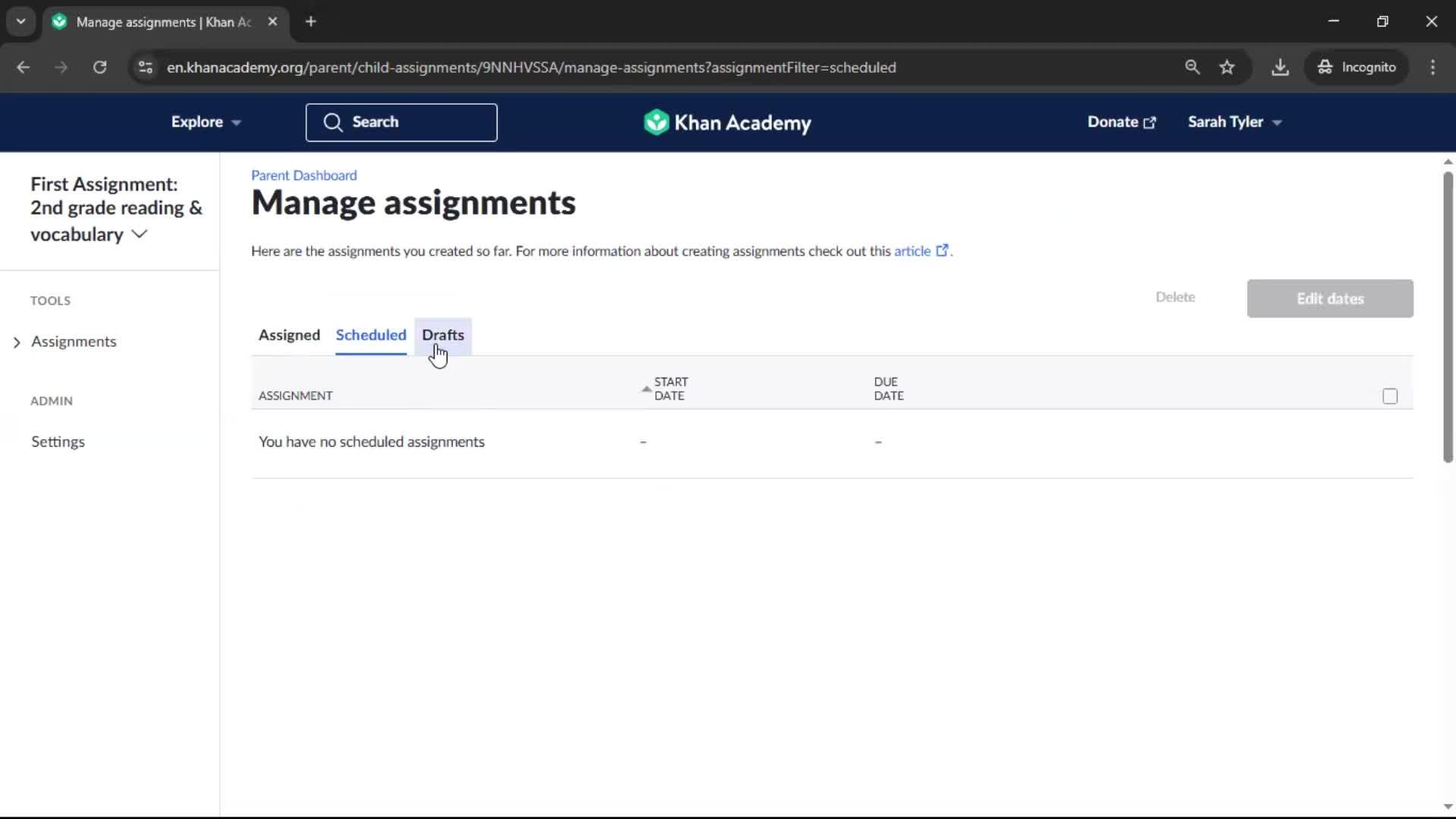Expand Assignments in the sidebar
The width and height of the screenshot is (1456, 819).
point(74,342)
